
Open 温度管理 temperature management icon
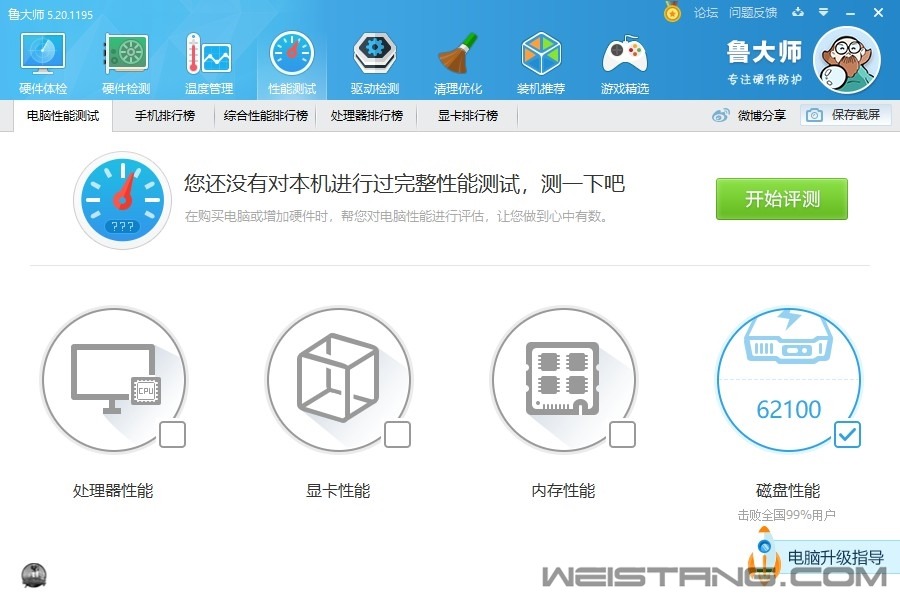pos(209,62)
